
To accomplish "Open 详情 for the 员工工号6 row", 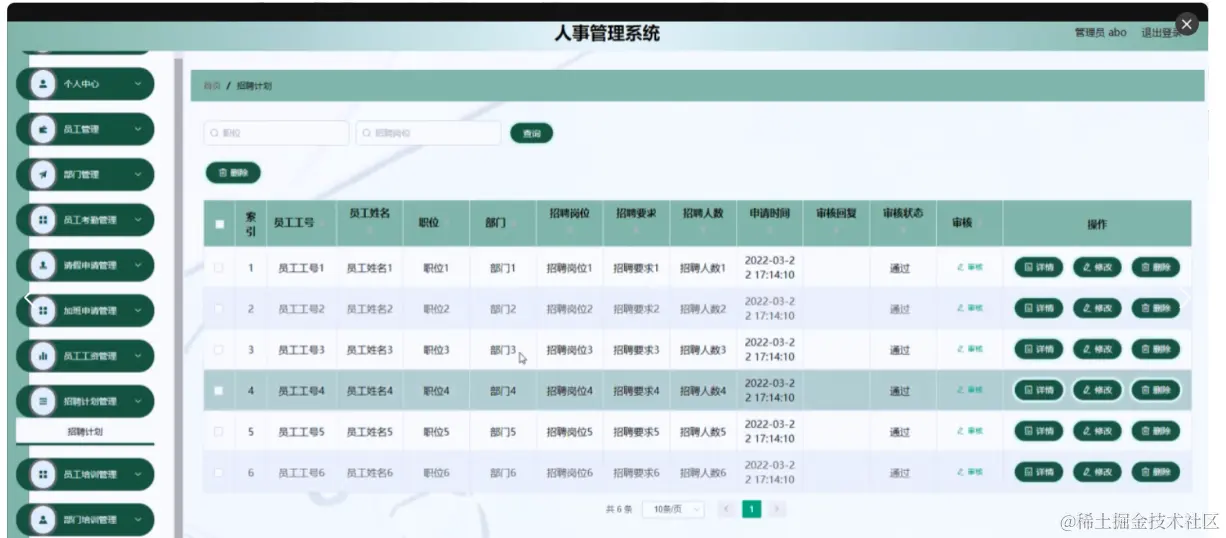I will coord(1039,472).
